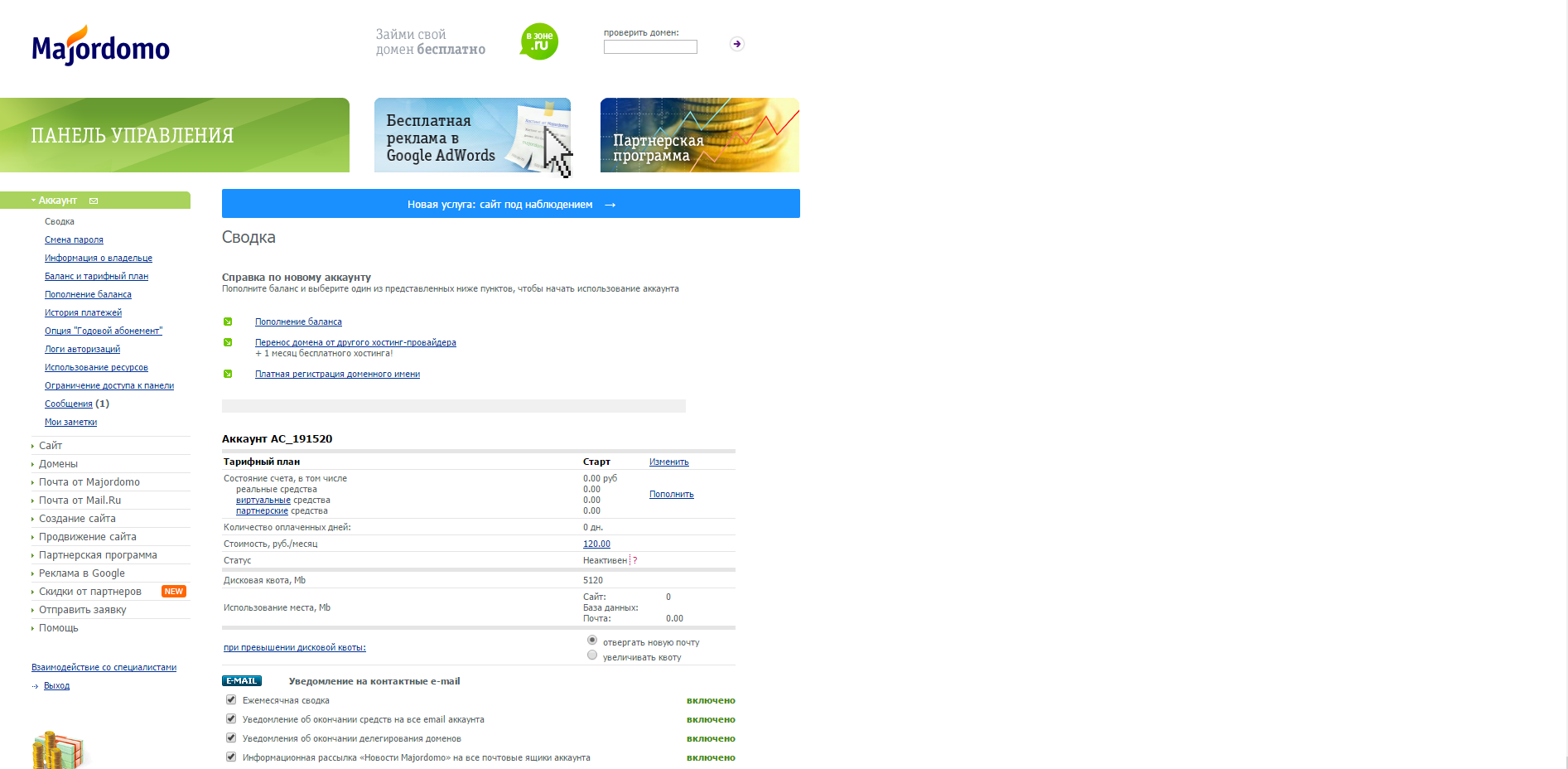Open Смена пароля menu item
Viewport: 1568px width, 769px height.
(74, 239)
